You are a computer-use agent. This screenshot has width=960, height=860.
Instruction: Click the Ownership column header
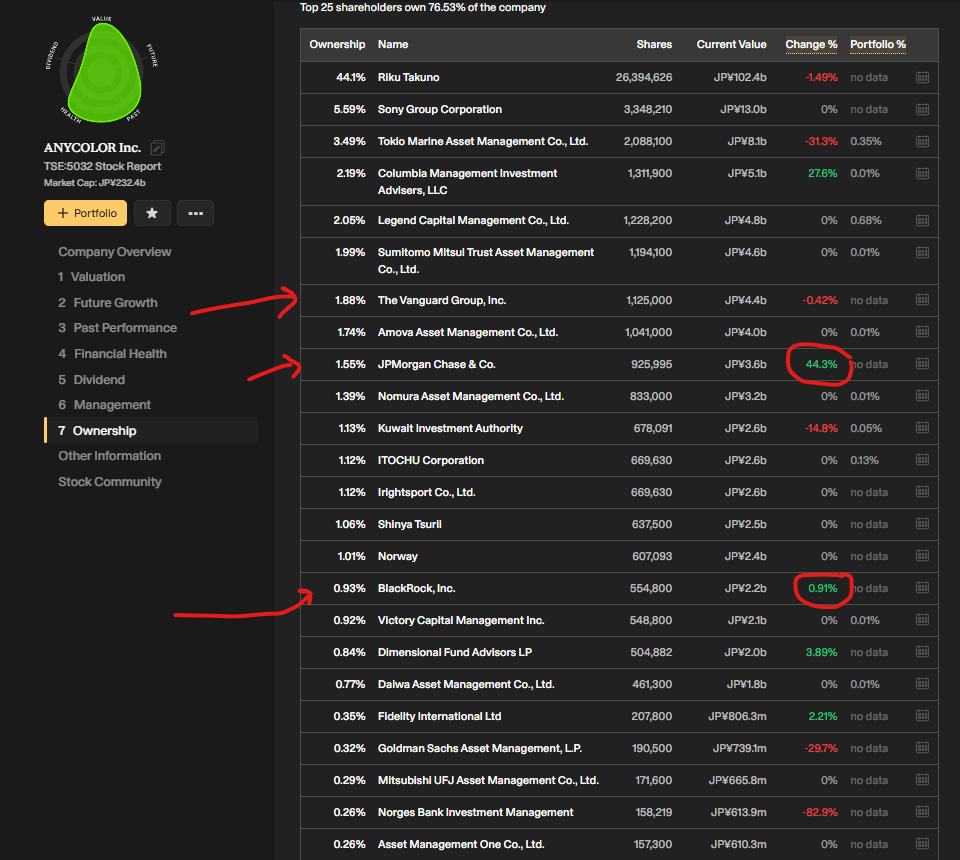point(337,44)
